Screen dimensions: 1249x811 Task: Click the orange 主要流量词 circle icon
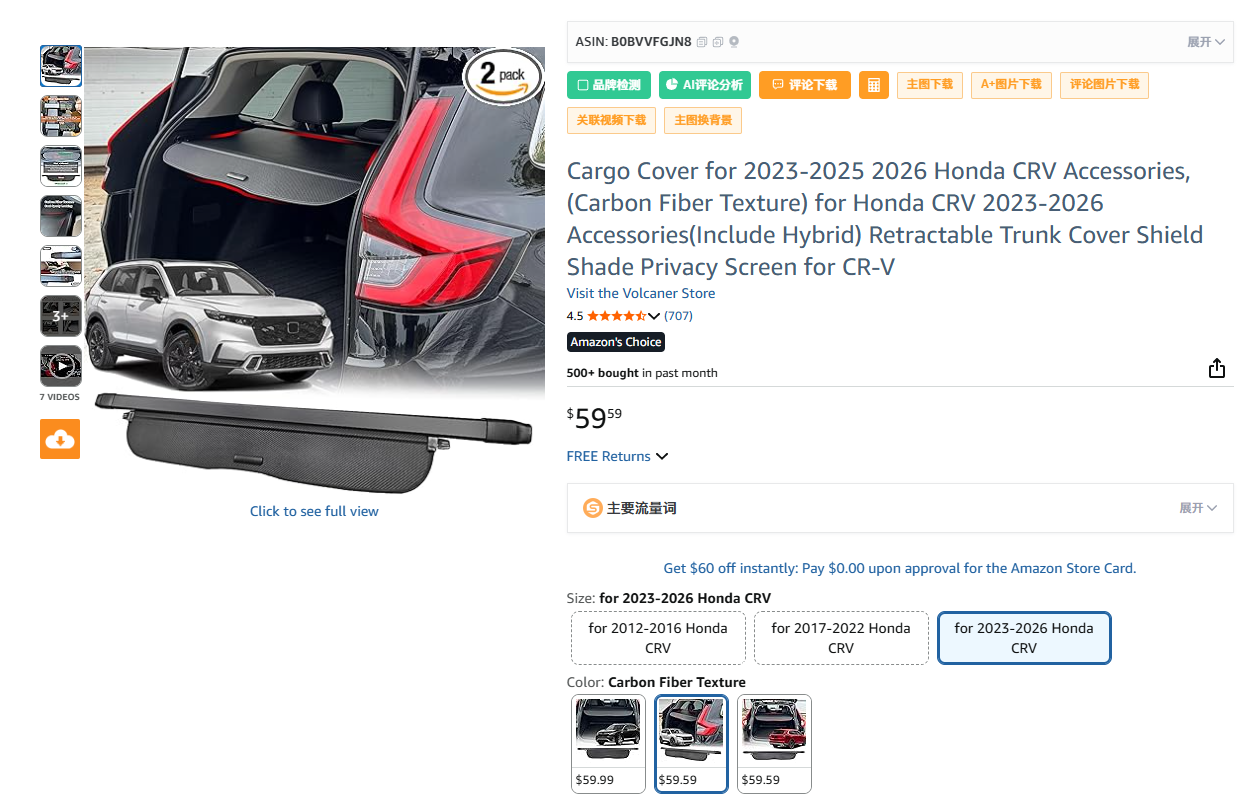pyautogui.click(x=593, y=508)
